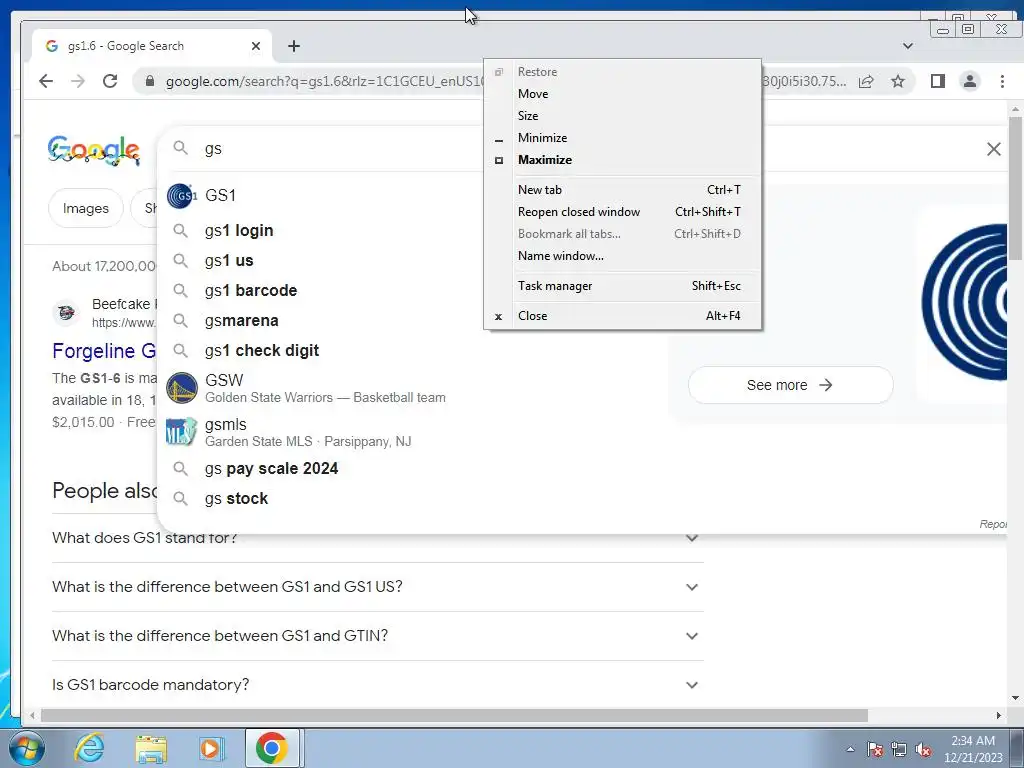Select New tab in the context menu
1024x768 pixels.
coord(622,190)
